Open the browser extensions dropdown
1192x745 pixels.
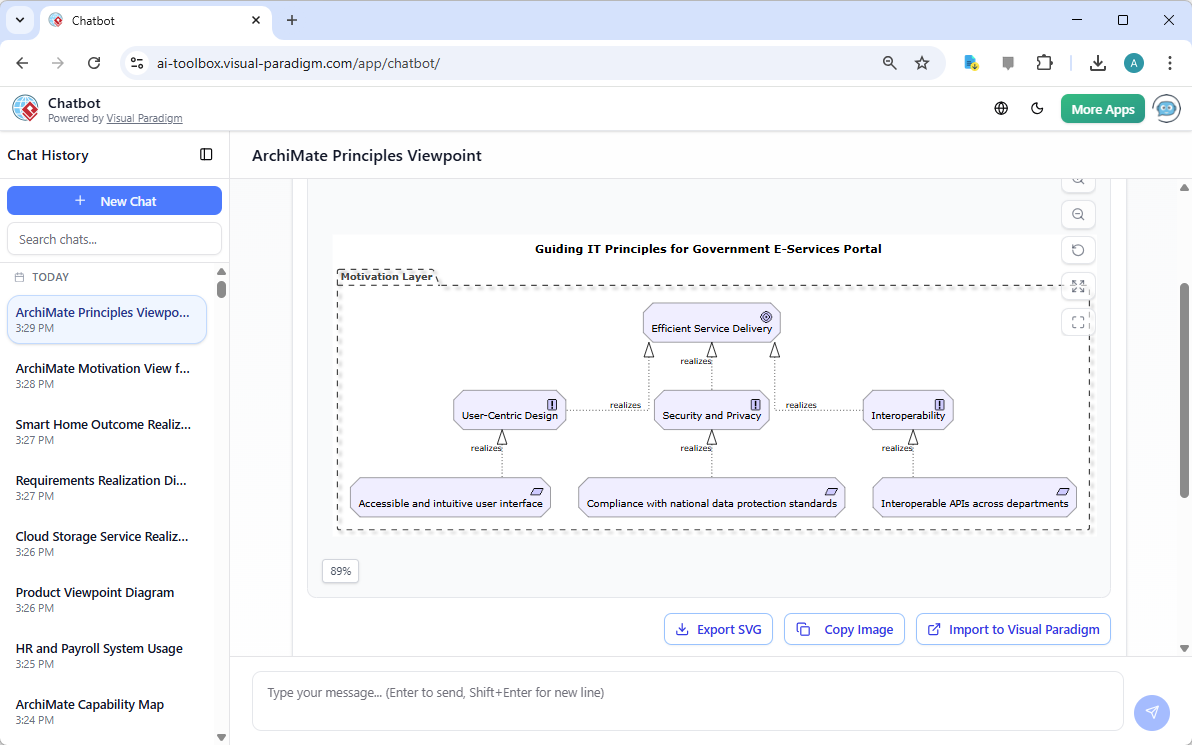(1044, 62)
